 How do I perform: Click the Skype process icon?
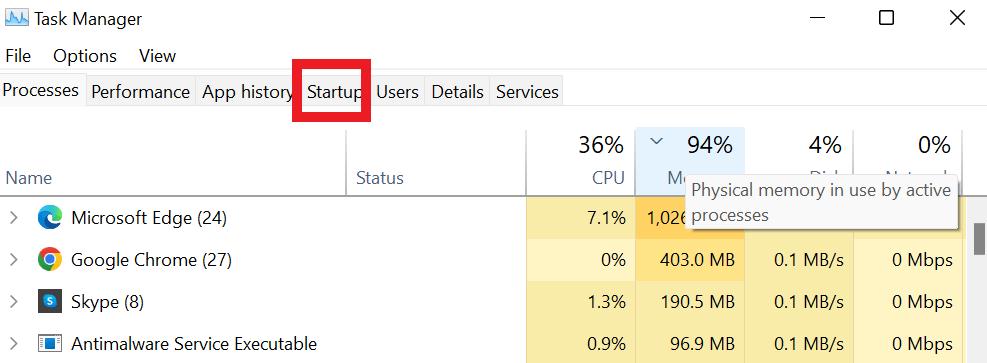(x=50, y=301)
